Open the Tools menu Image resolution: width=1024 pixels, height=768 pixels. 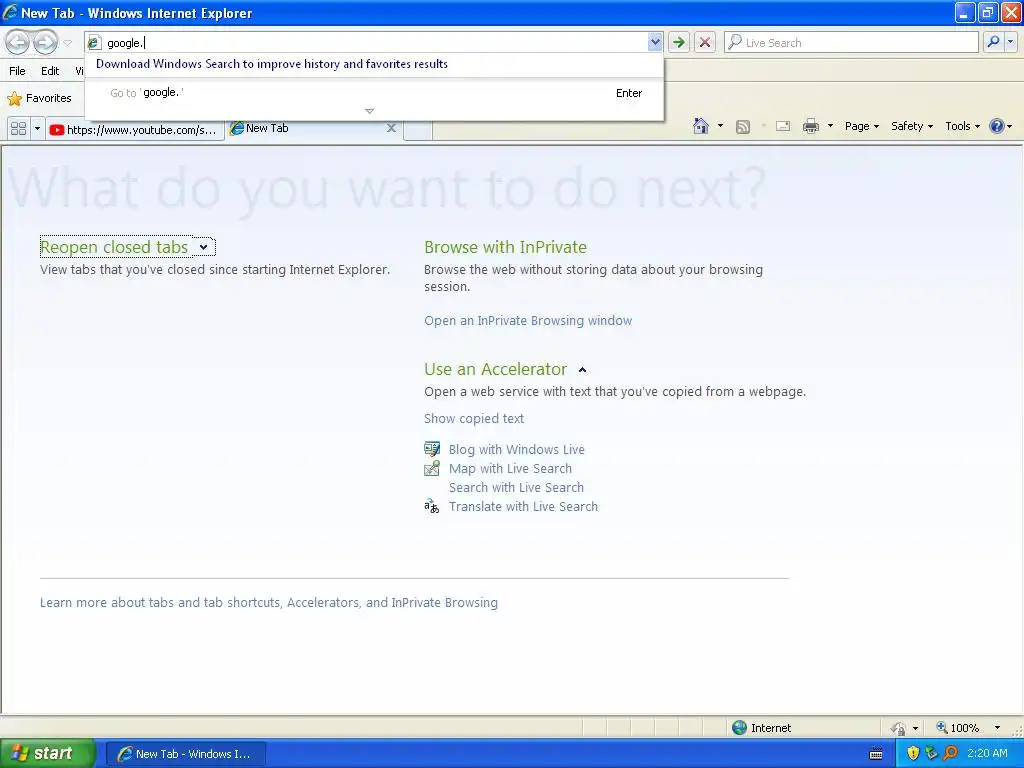[x=962, y=126]
